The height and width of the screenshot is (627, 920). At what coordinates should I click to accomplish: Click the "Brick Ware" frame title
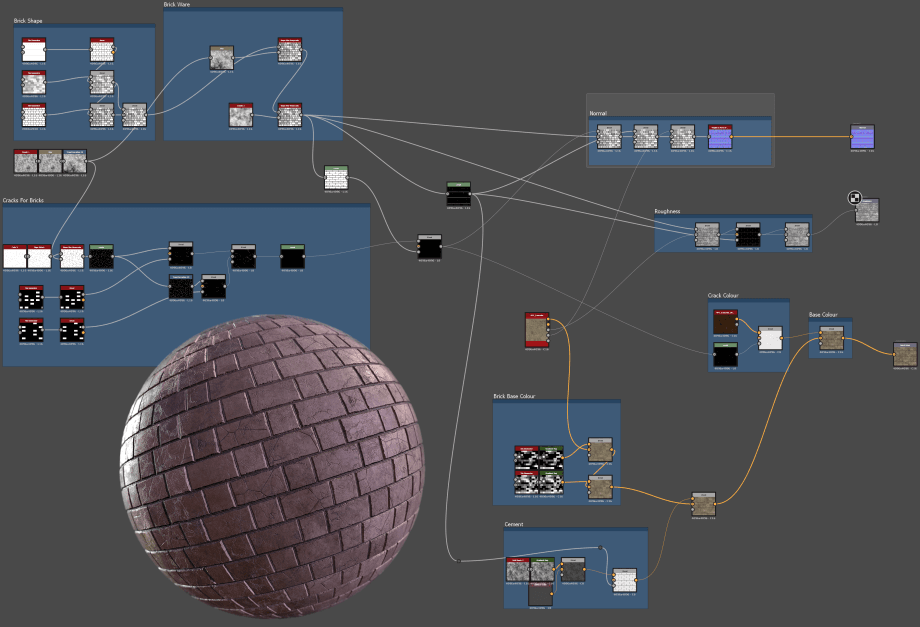[177, 4]
